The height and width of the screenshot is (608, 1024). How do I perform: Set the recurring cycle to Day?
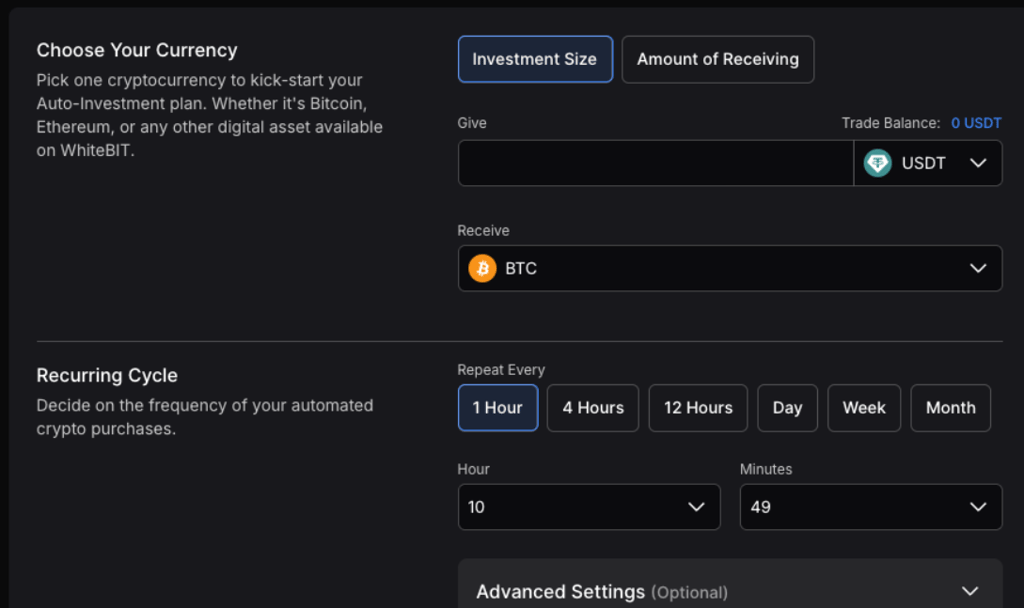point(787,408)
